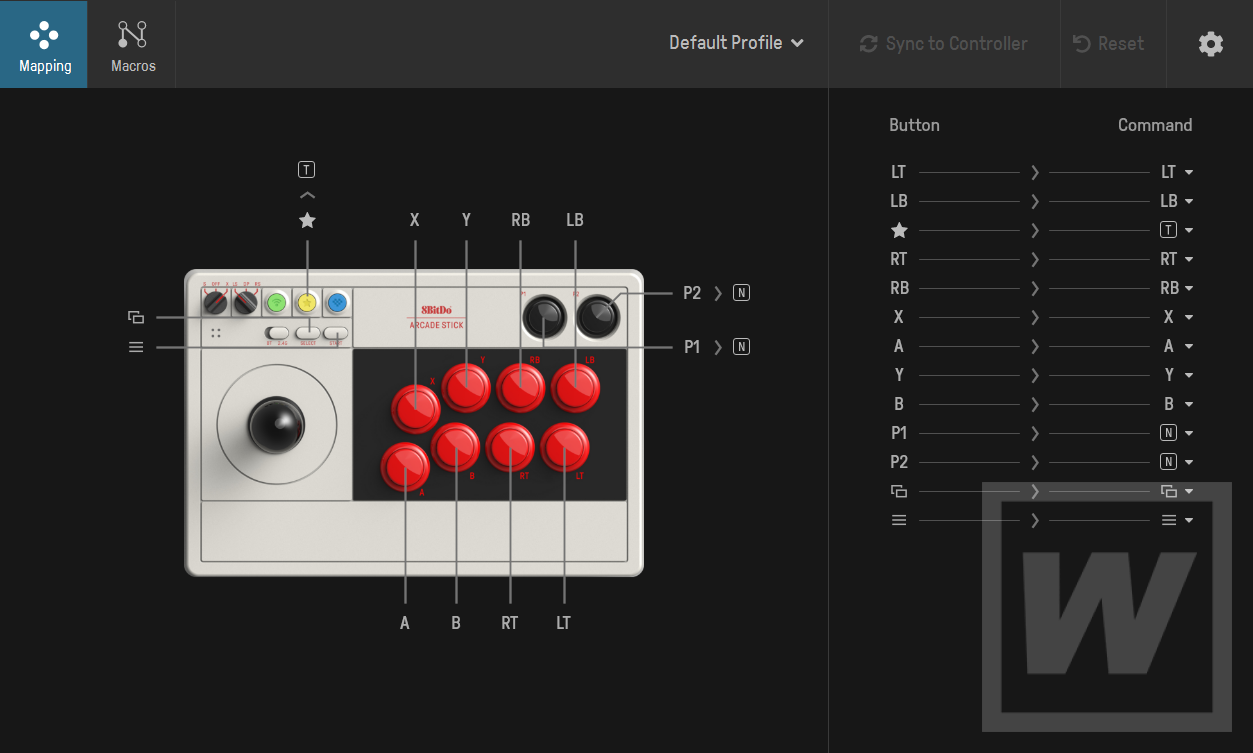Expand the Default Profile dropdown
The height and width of the screenshot is (753, 1253).
point(737,43)
